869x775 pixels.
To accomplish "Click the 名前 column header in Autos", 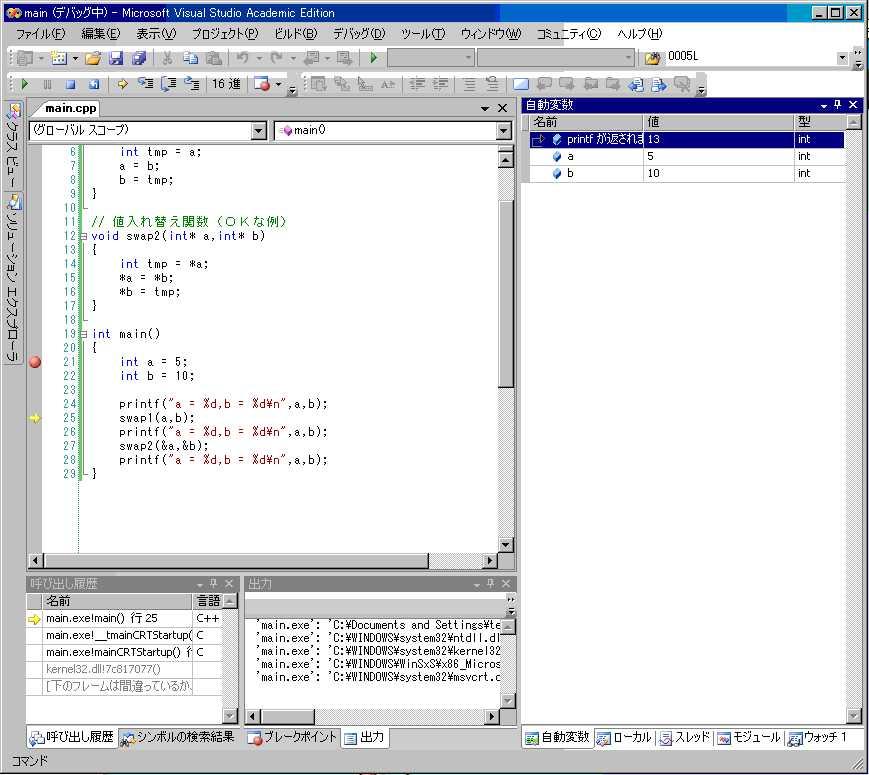I will pos(586,122).
